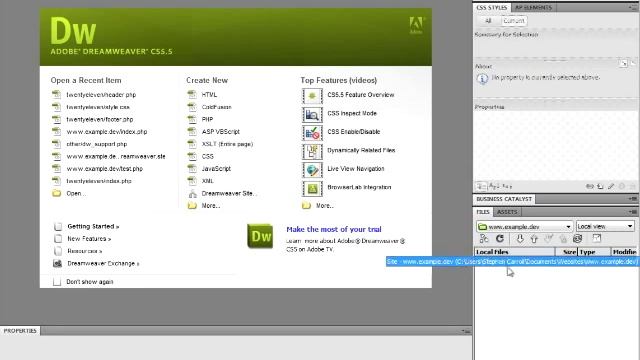Expand Files panel to show both sites
This screenshot has width=640, height=360.
pyautogui.click(x=597, y=238)
